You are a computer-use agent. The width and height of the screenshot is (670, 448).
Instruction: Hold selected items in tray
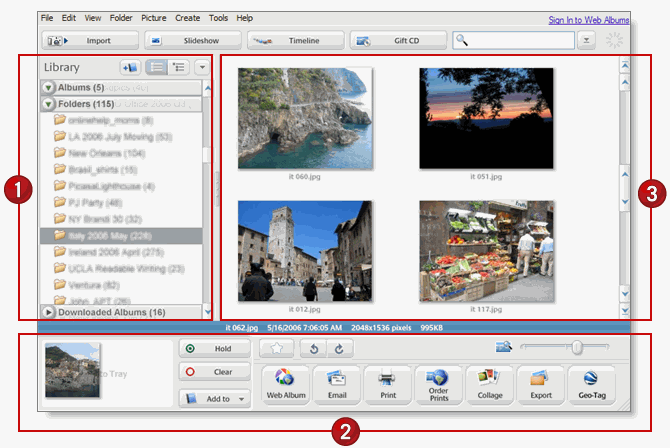coord(215,348)
